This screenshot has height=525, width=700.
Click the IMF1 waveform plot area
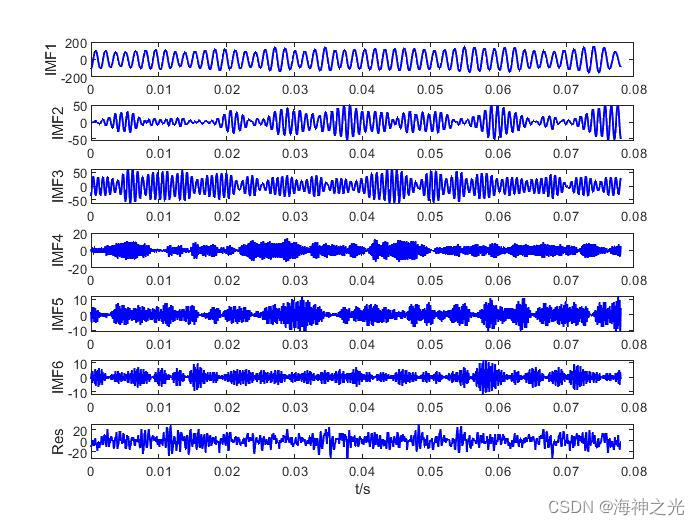(x=362, y=59)
